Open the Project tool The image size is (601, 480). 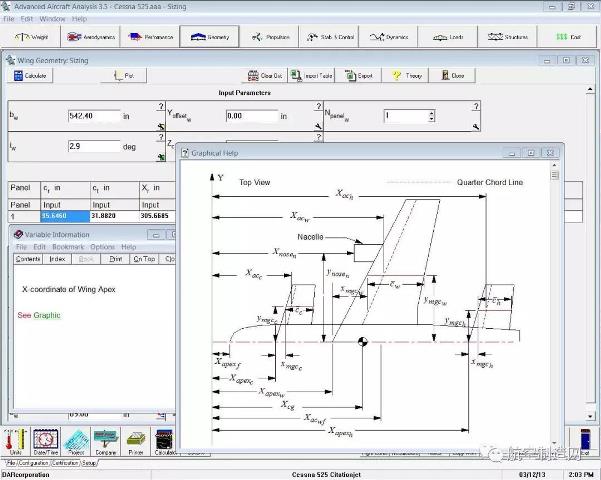(76, 441)
